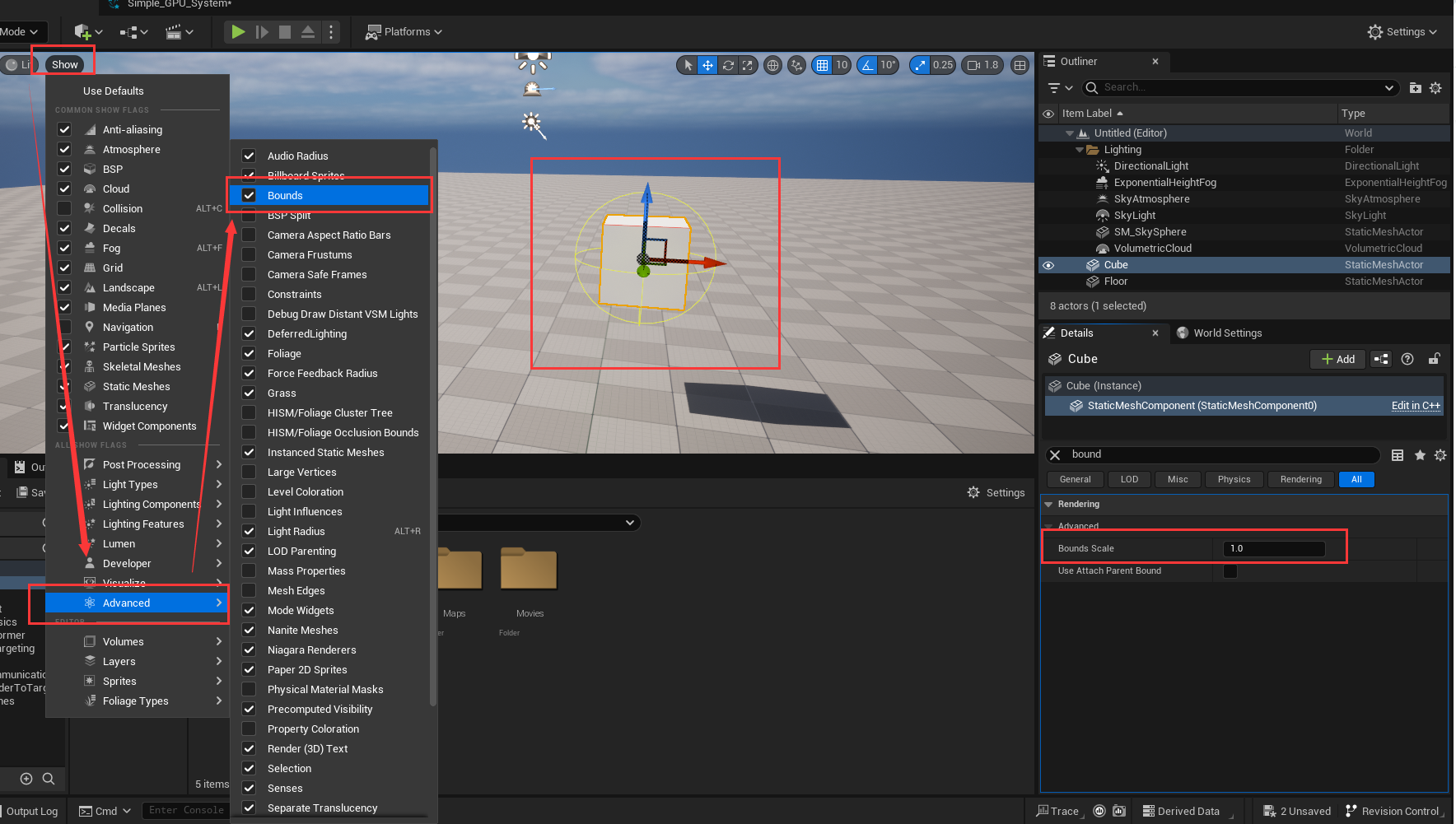Open the Outliner settings gear
The width and height of the screenshot is (1456, 824).
coord(1435,88)
